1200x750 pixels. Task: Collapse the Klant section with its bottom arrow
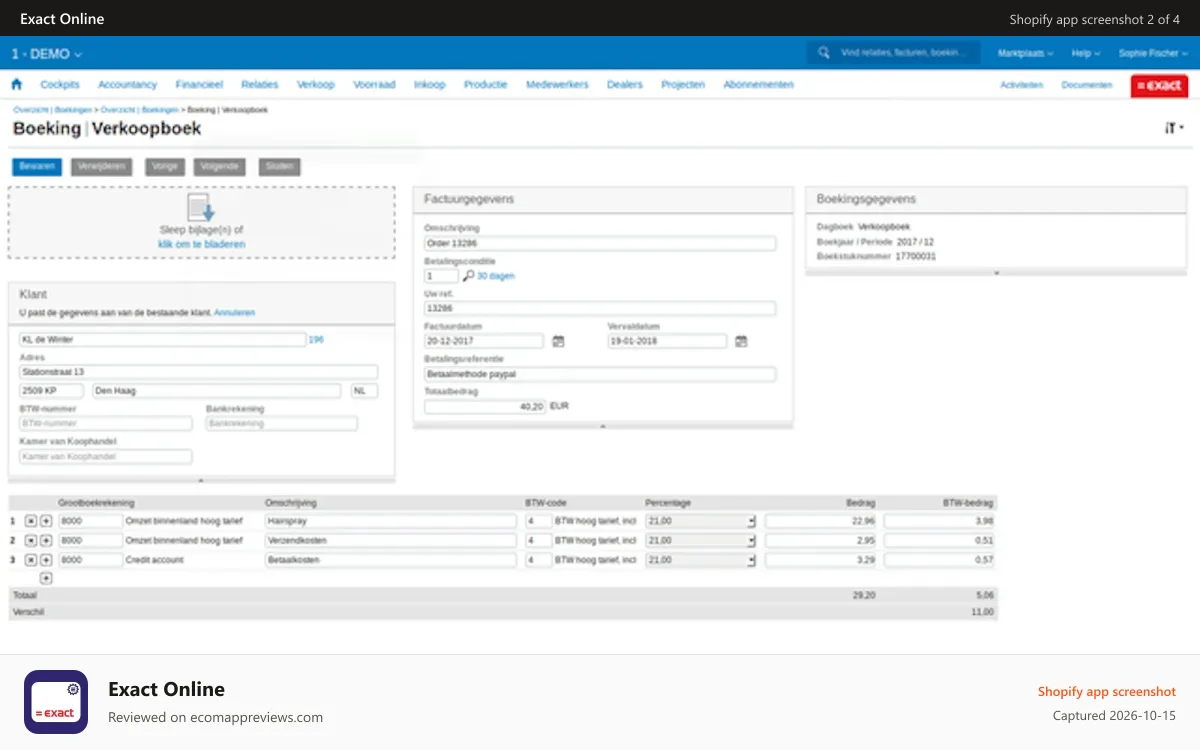[x=201, y=480]
